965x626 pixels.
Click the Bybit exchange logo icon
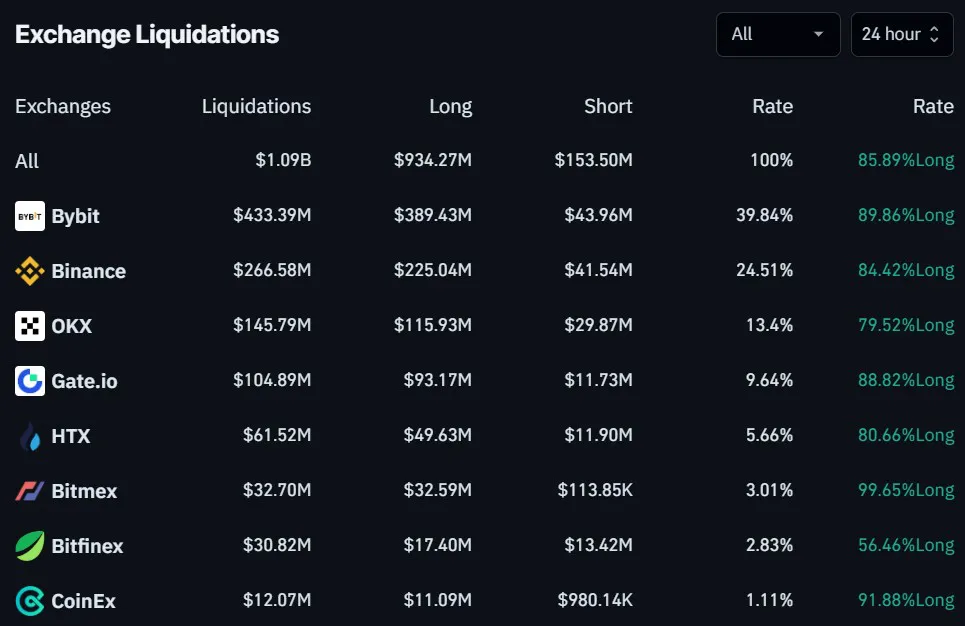point(30,216)
